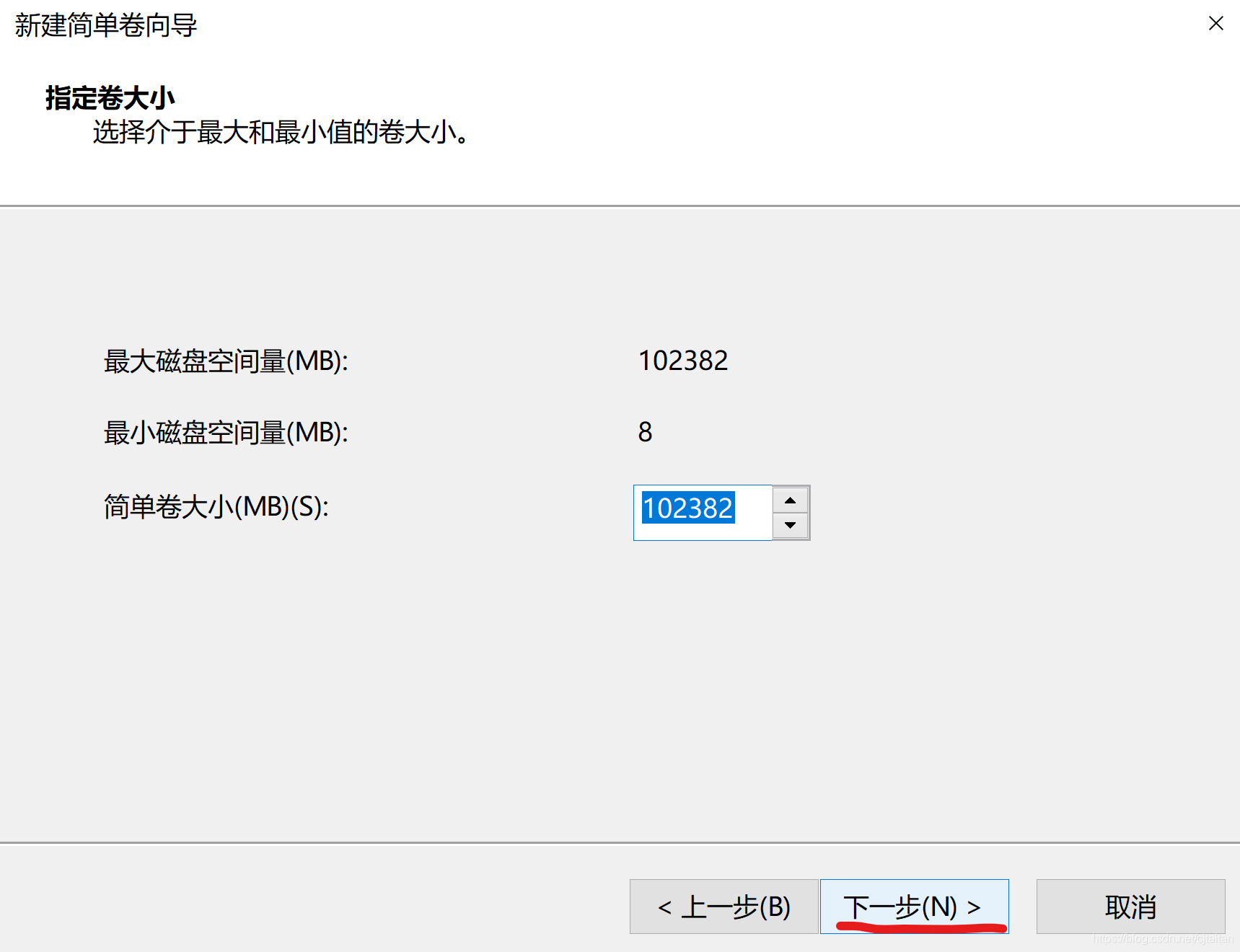Click the maximum space value 102382
The width and height of the screenshot is (1240, 952).
683,361
